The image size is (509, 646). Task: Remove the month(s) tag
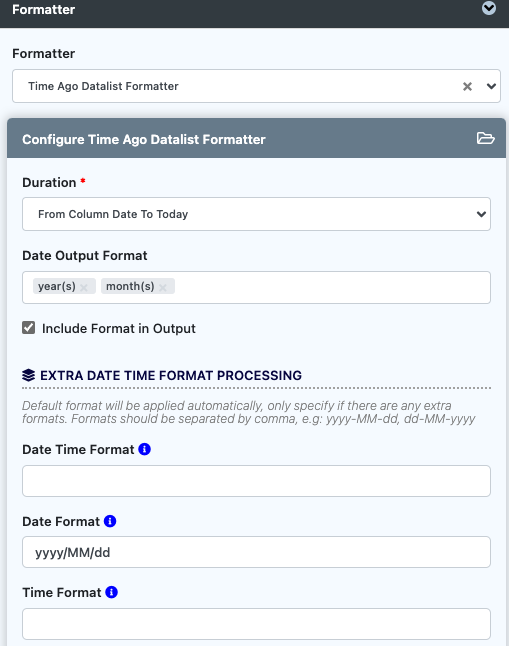point(163,288)
